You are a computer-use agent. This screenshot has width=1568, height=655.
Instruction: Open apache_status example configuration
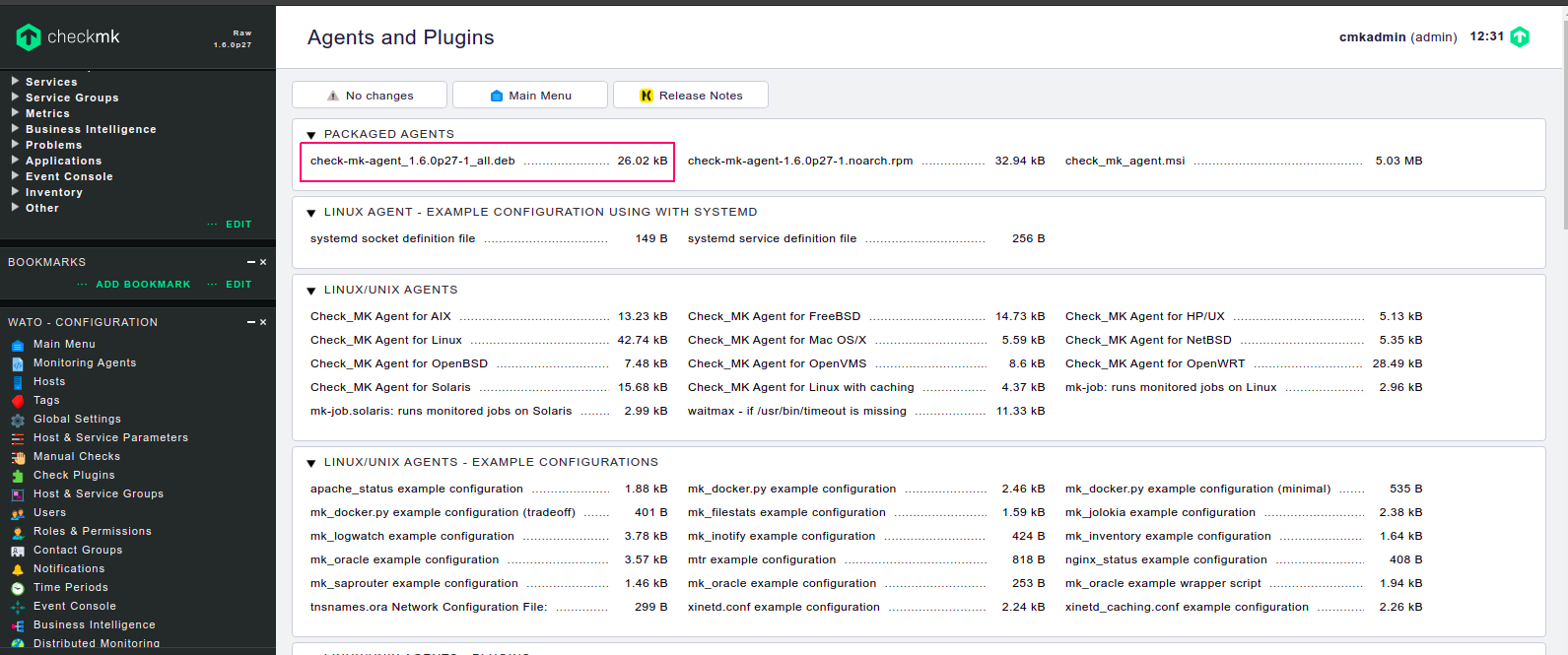coord(417,489)
